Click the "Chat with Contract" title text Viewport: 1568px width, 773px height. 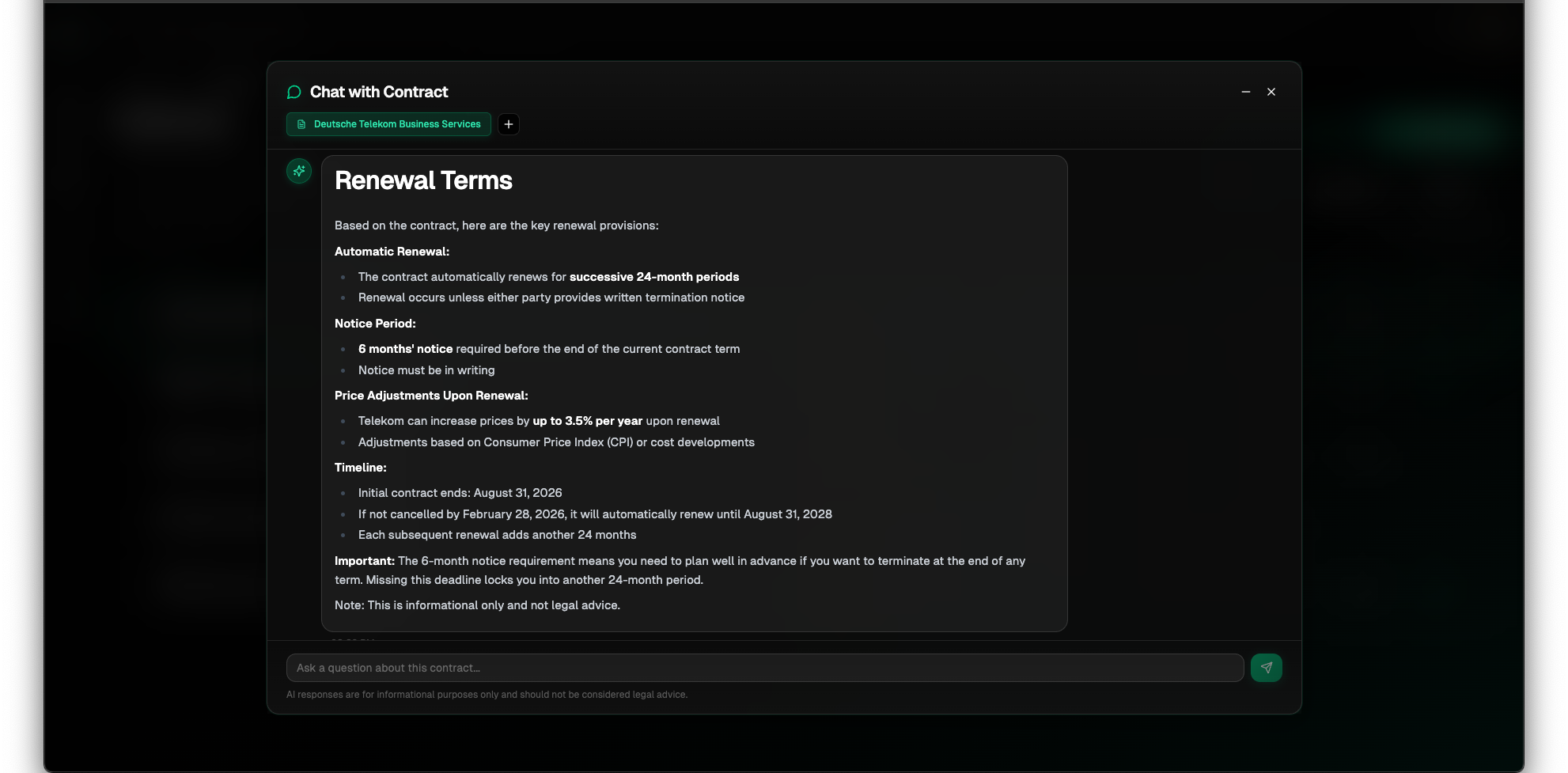click(379, 91)
